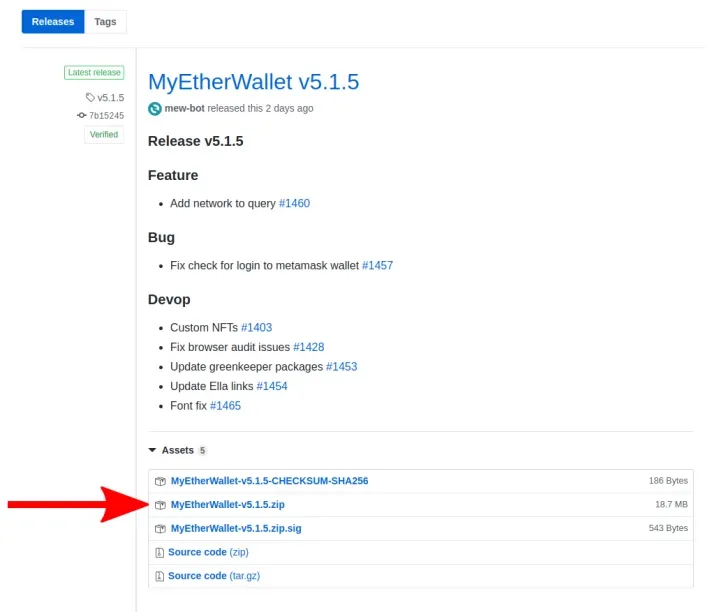Open pull request #1428
This screenshot has width=710, height=612.
(309, 347)
